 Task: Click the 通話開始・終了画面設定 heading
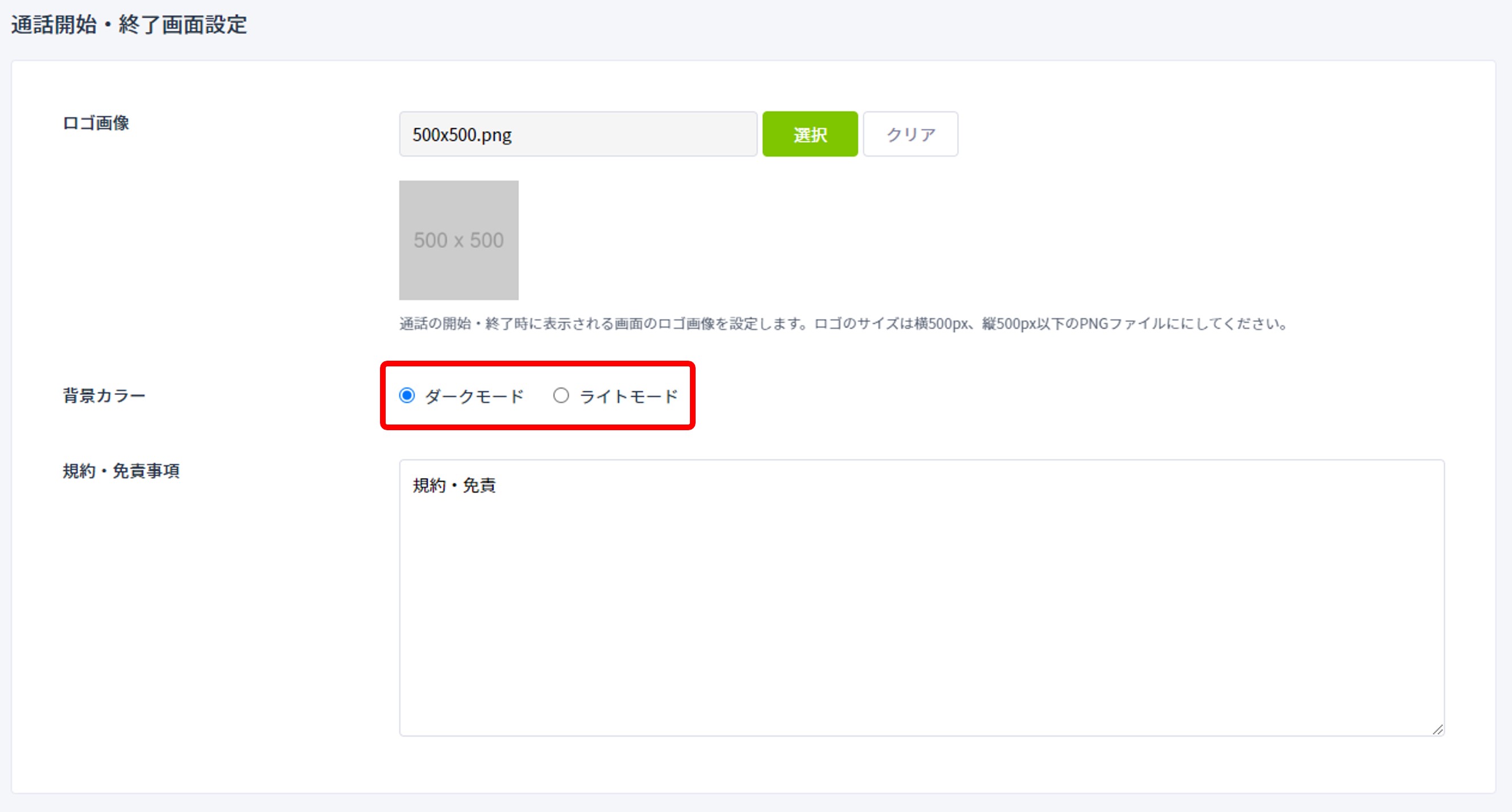click(x=129, y=25)
